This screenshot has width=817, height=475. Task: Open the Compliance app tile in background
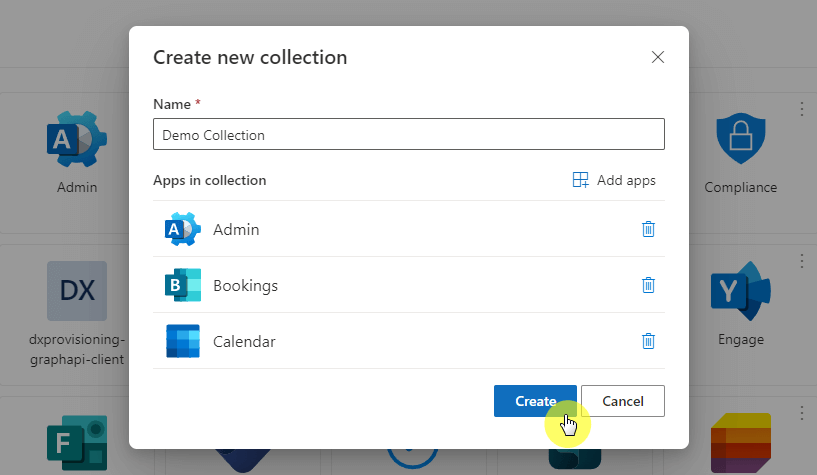coord(740,139)
